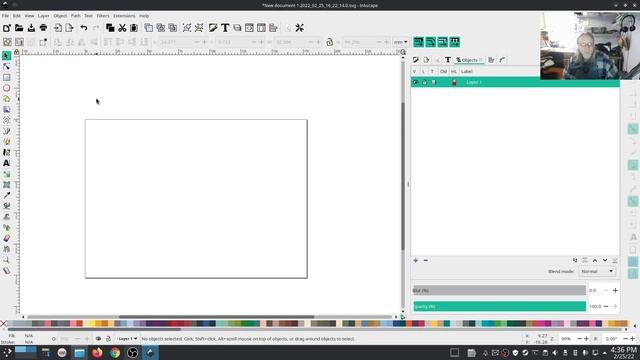Choose the Eraser tool in the toolbox
The image size is (640, 360).
click(x=7, y=238)
